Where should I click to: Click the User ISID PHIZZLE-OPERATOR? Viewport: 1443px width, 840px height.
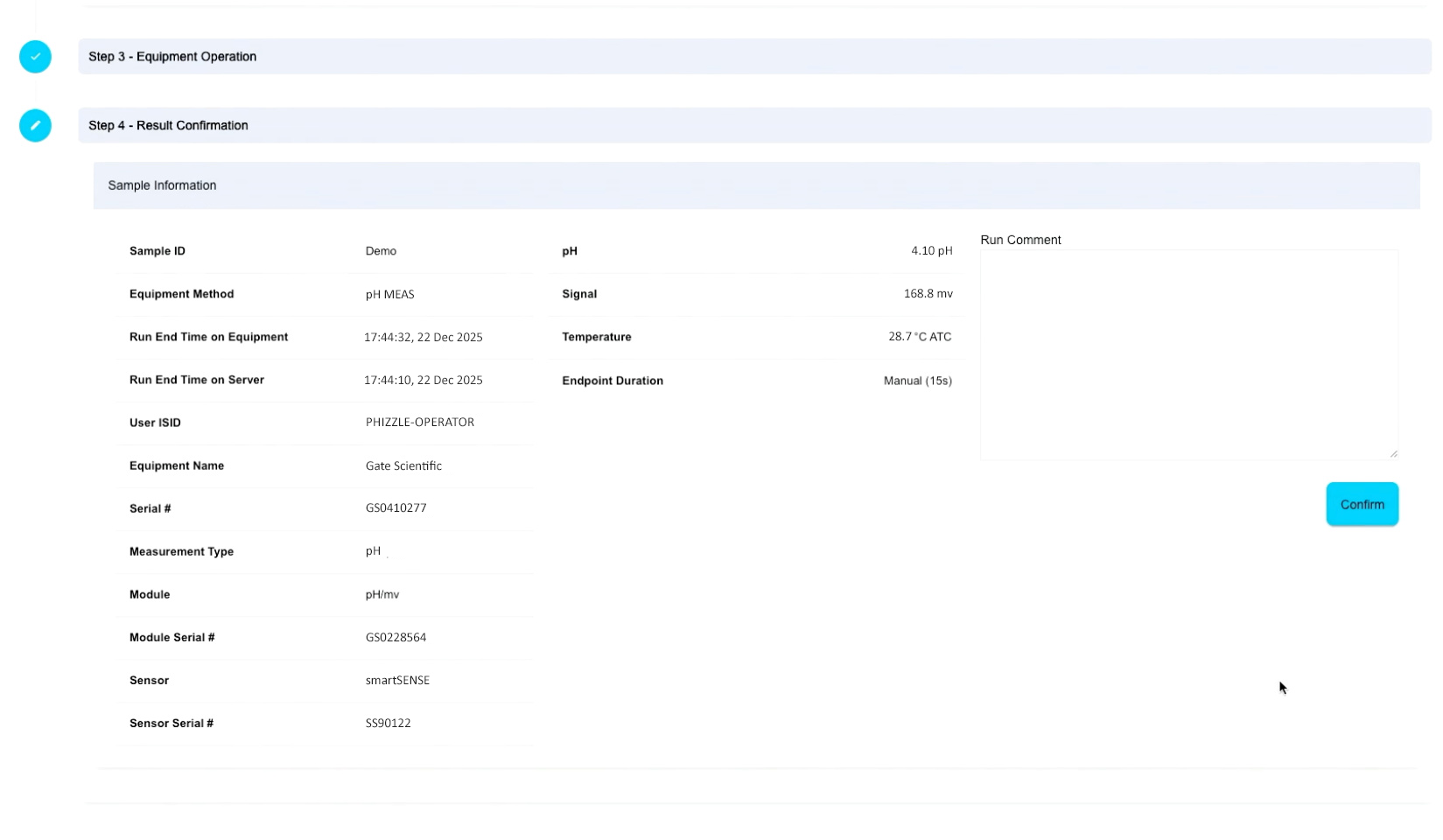pyautogui.click(x=420, y=423)
